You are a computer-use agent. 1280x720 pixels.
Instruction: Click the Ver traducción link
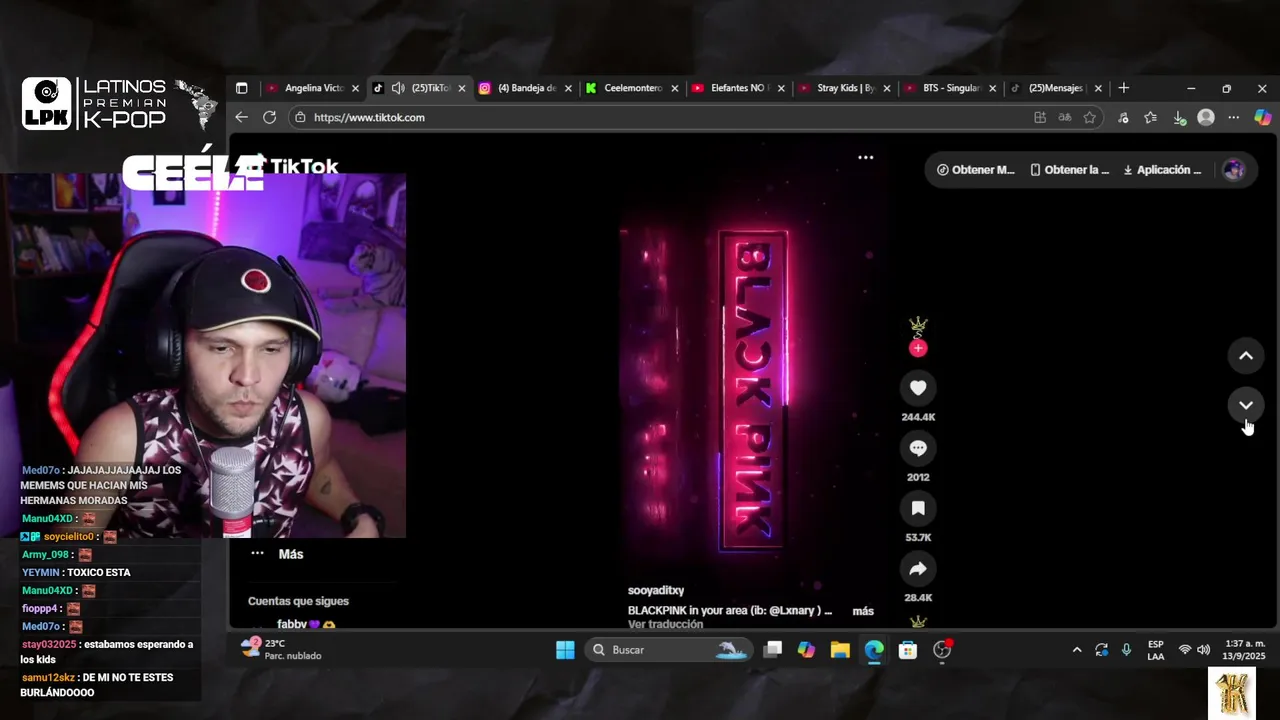(x=665, y=624)
